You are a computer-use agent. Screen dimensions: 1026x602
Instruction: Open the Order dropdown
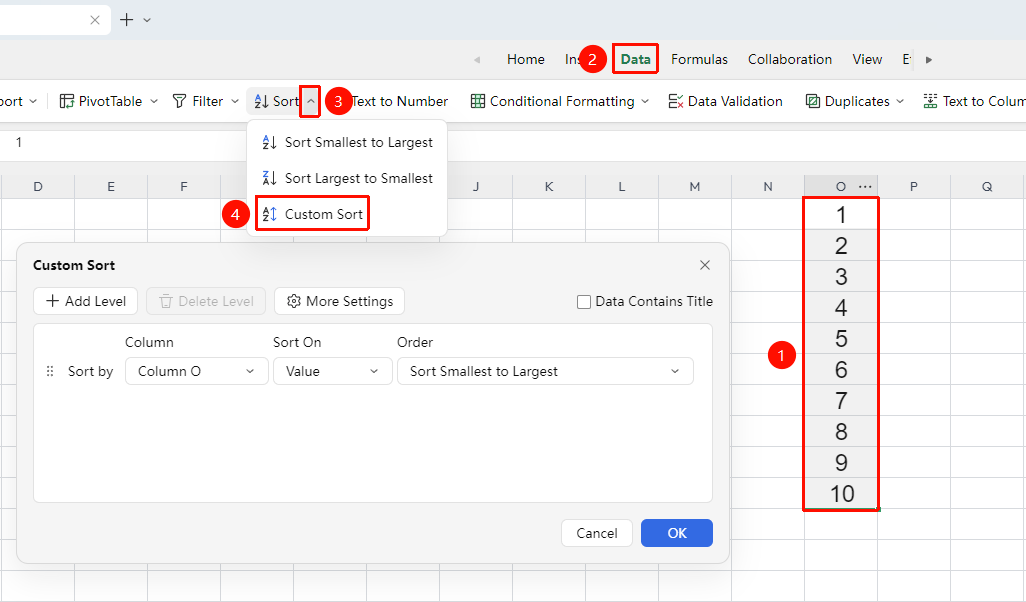click(545, 371)
